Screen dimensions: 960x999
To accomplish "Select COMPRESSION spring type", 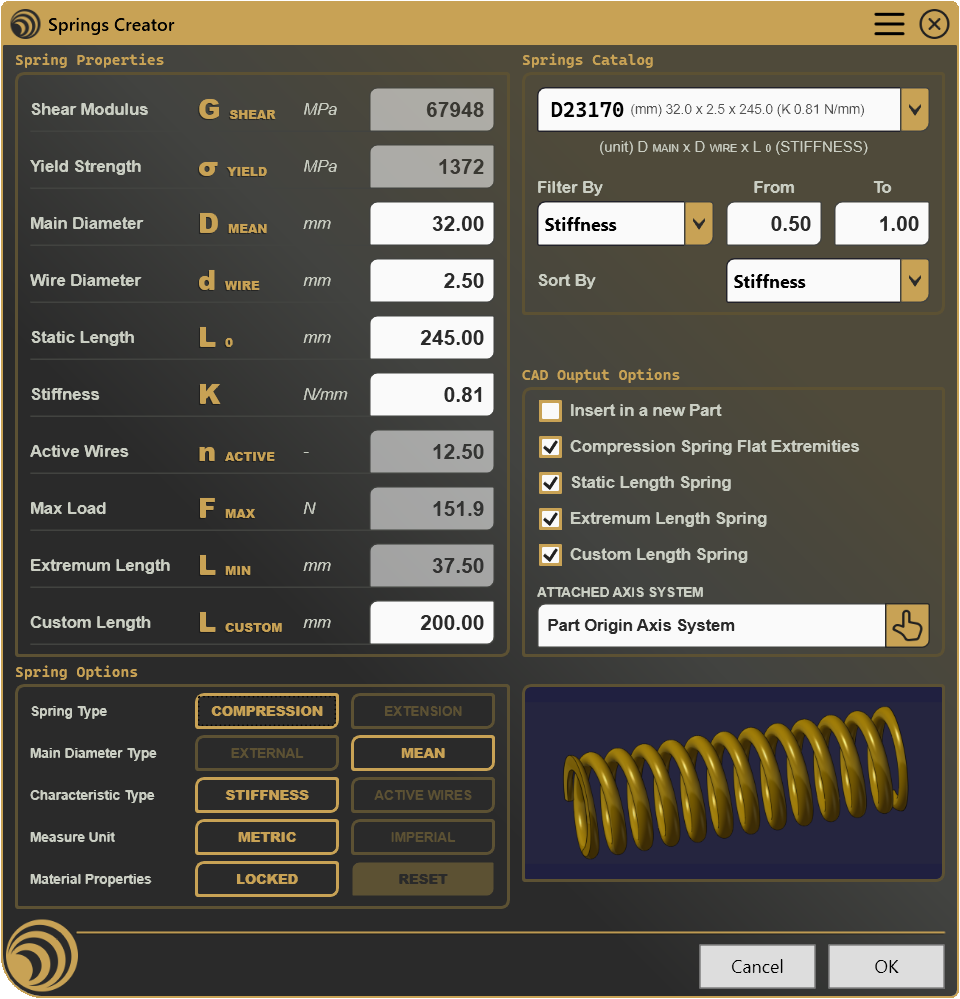I will point(267,711).
